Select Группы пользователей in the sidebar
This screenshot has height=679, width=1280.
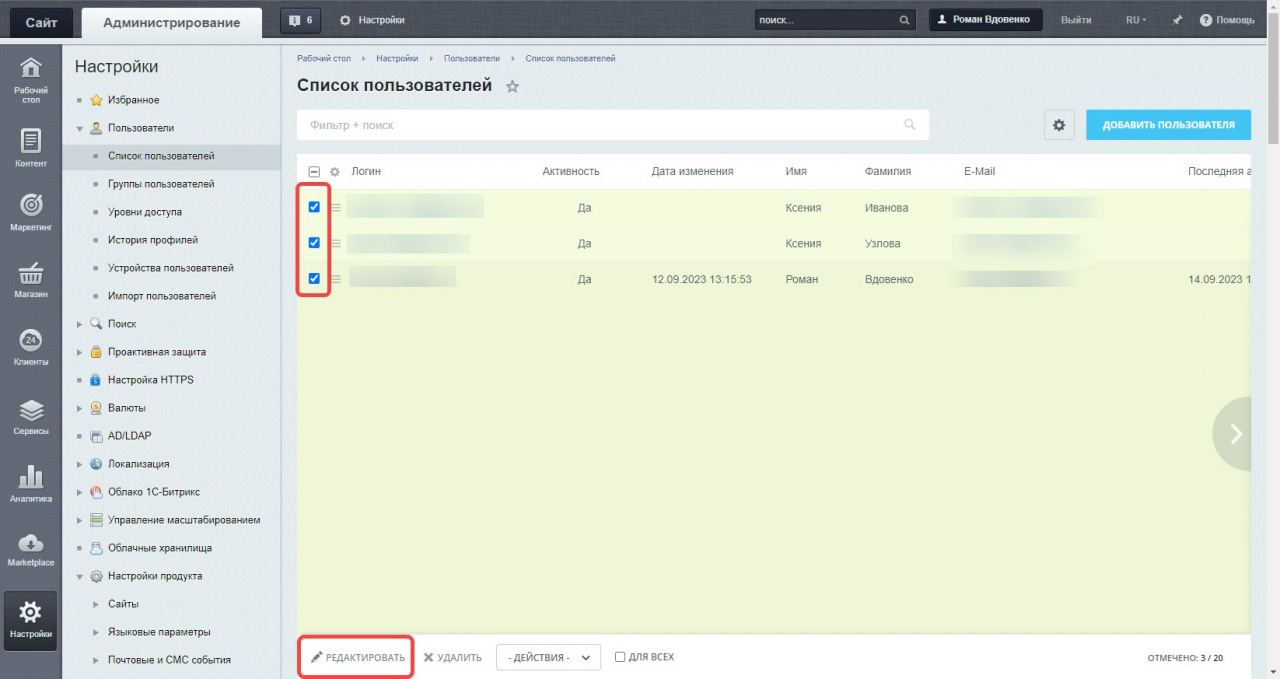pyautogui.click(x=161, y=184)
